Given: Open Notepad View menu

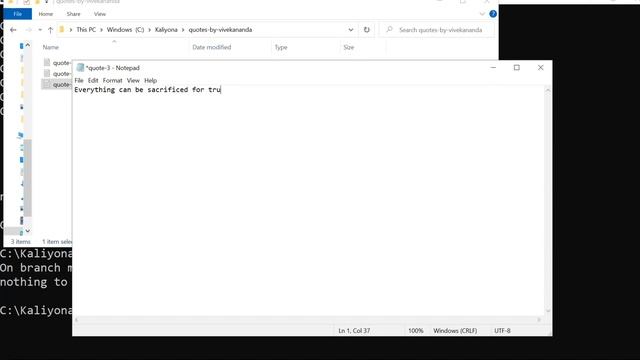Looking at the screenshot, I should coord(133,80).
